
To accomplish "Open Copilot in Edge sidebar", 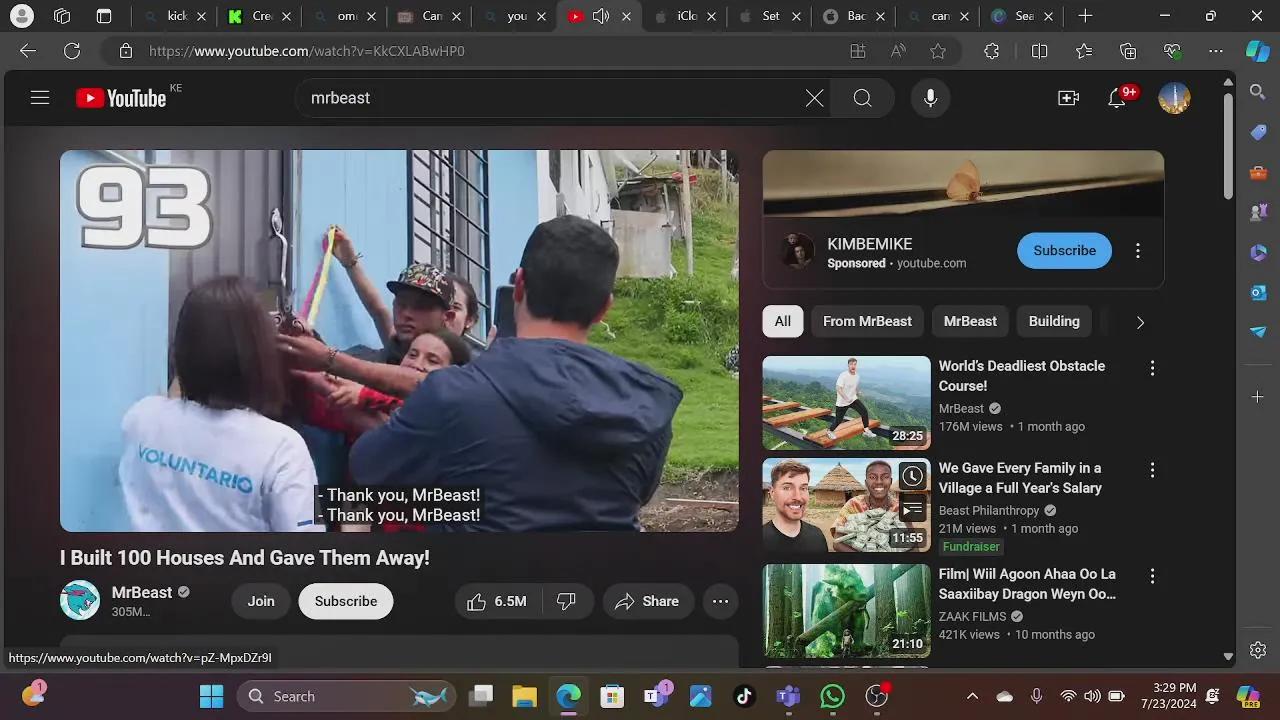I will [x=1258, y=51].
